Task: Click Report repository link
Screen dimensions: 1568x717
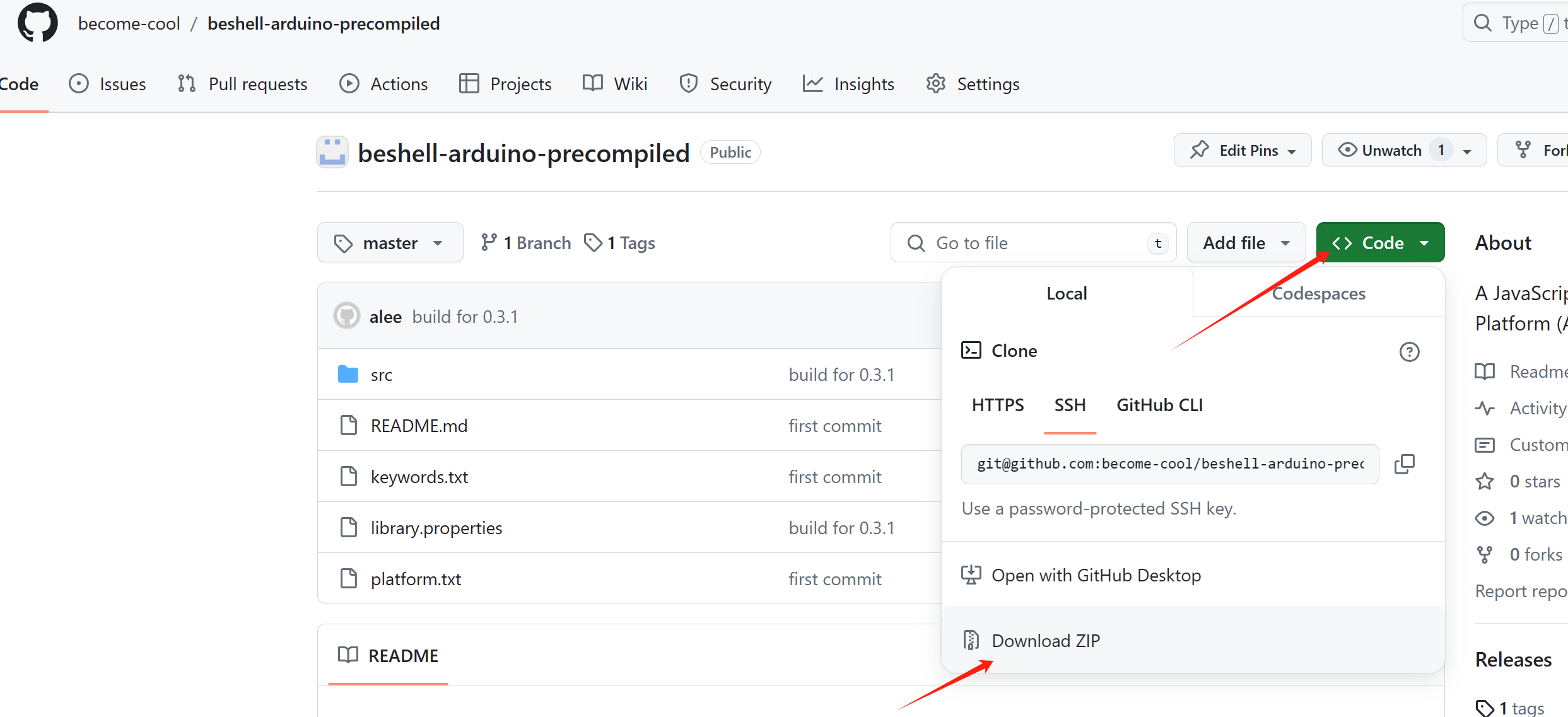Action: 1521,591
